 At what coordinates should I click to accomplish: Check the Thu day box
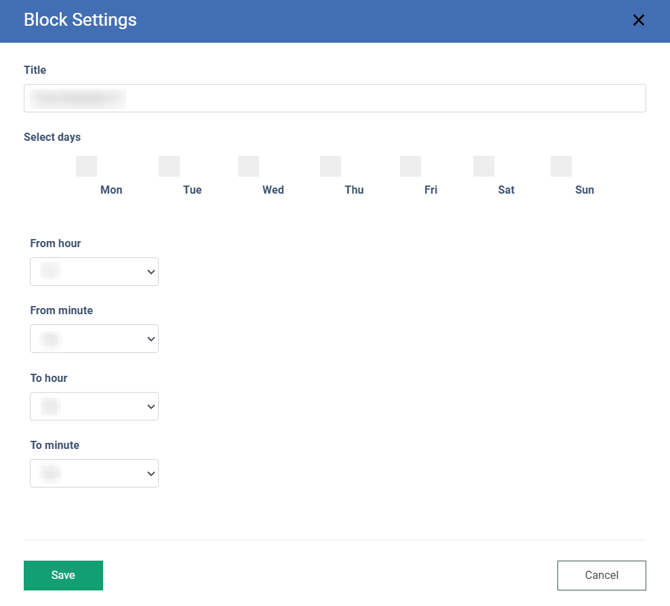tap(330, 166)
